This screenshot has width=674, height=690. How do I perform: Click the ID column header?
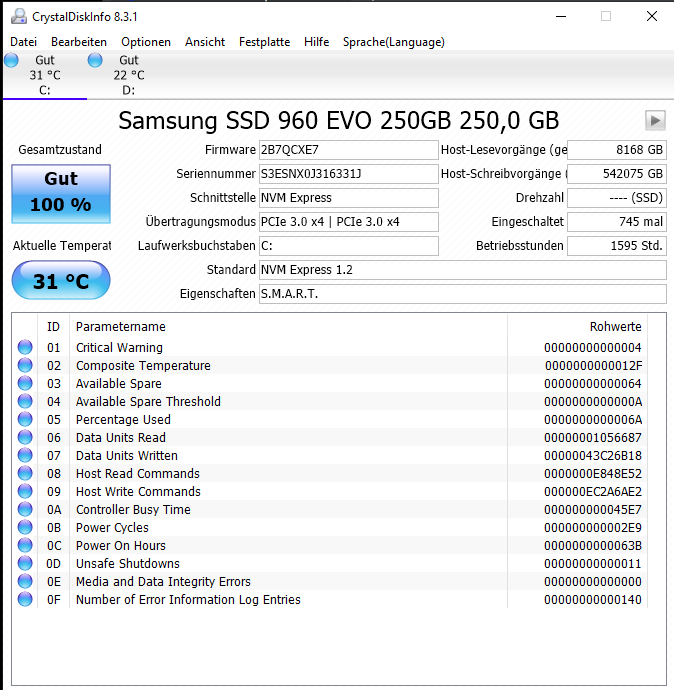coord(53,327)
